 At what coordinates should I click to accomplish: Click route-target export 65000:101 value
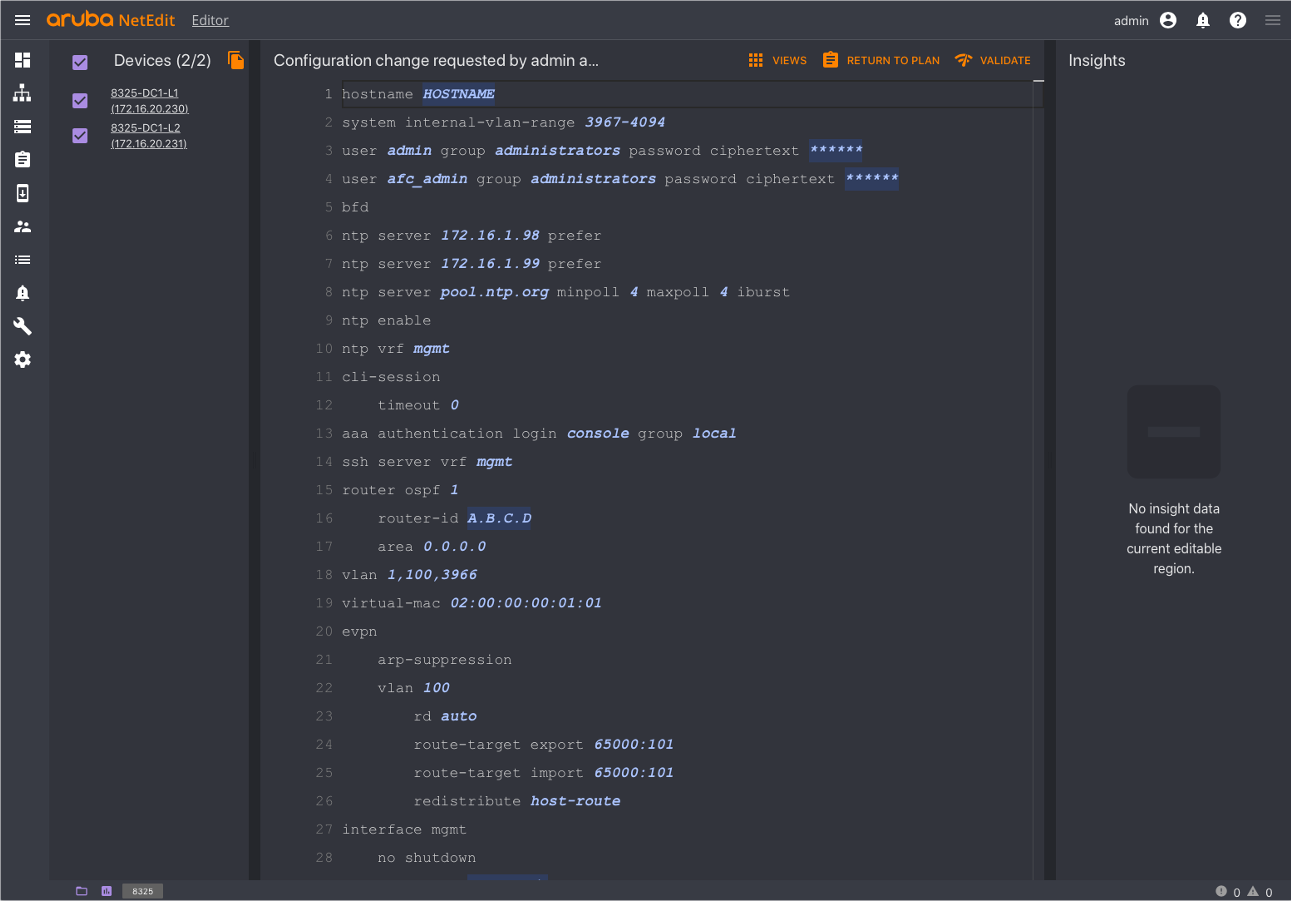pyautogui.click(x=634, y=744)
